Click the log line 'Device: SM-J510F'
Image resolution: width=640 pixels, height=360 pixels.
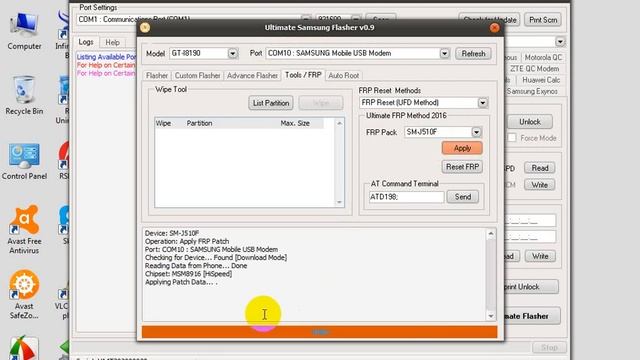tap(172, 233)
